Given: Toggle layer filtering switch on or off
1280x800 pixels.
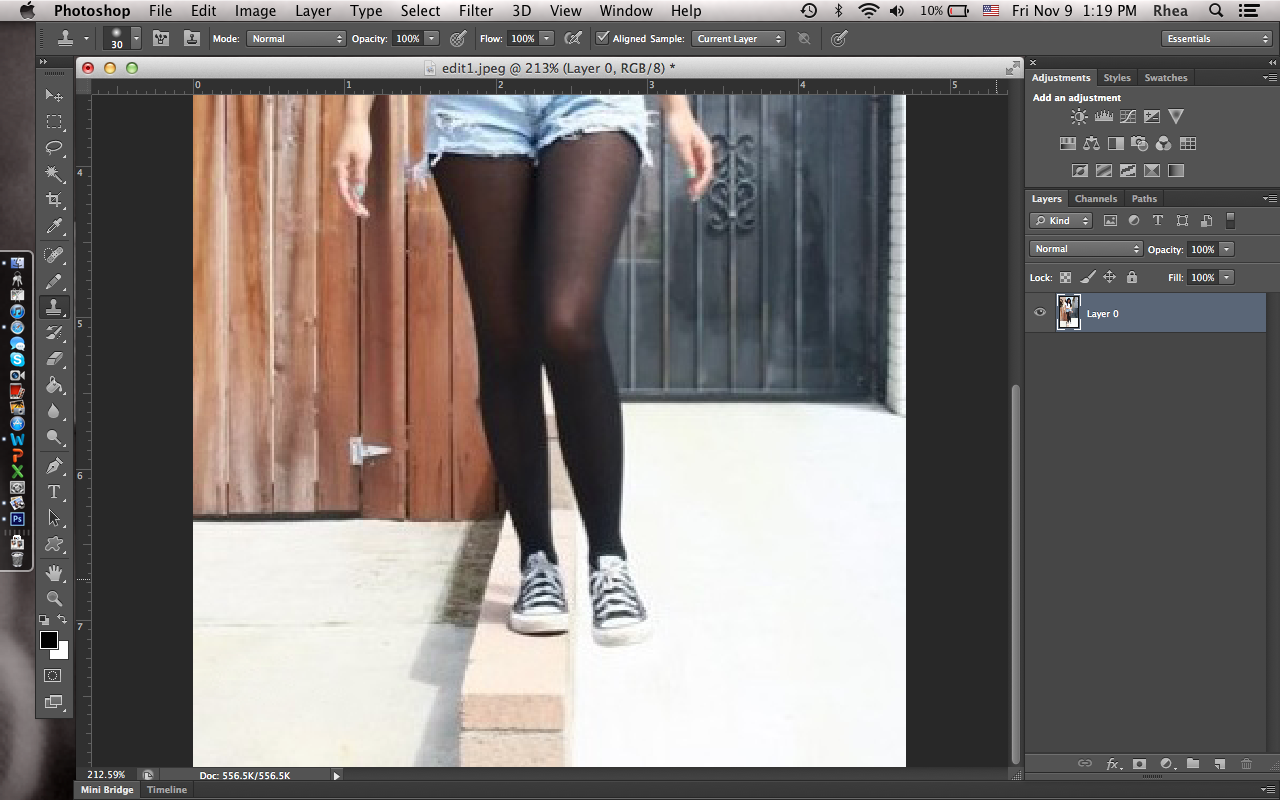Looking at the screenshot, I should 1231,221.
